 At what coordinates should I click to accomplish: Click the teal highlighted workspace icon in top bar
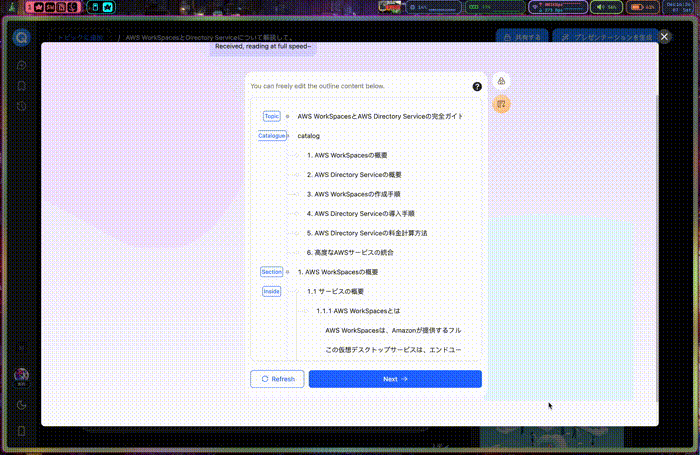click(x=108, y=7)
